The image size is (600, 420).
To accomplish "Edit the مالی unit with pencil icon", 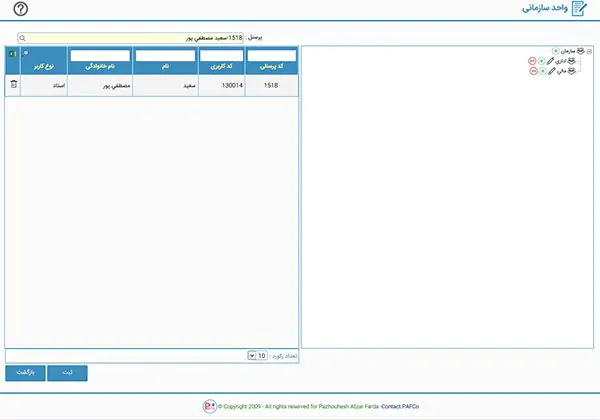I will click(552, 71).
